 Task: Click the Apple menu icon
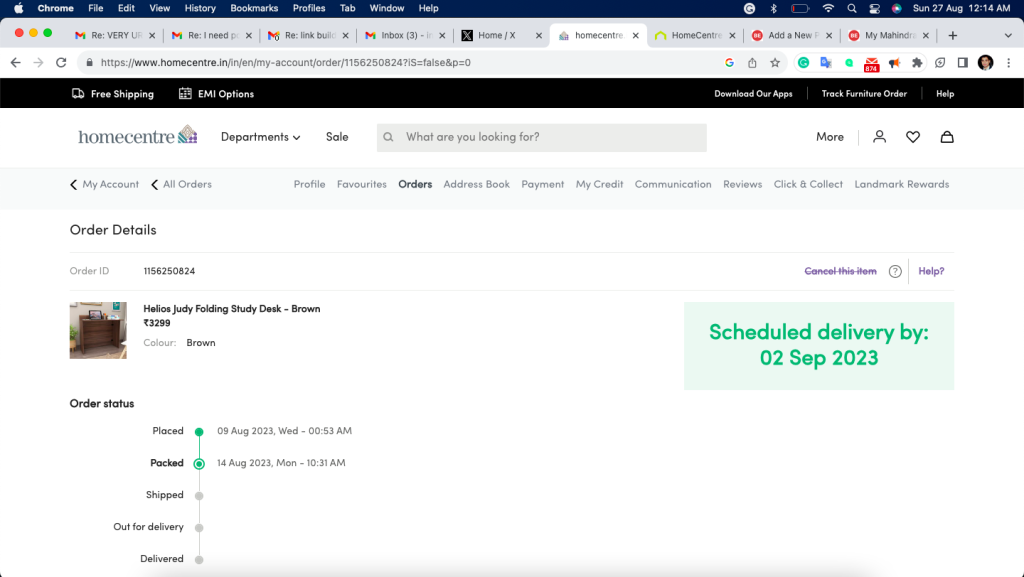coord(18,8)
